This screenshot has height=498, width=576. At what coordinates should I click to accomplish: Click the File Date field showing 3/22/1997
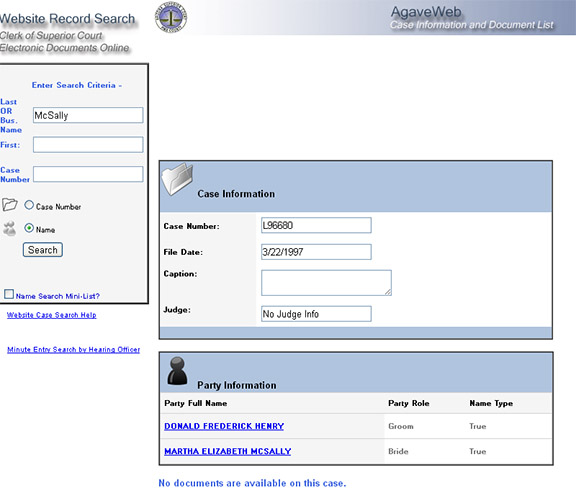pyautogui.click(x=316, y=252)
